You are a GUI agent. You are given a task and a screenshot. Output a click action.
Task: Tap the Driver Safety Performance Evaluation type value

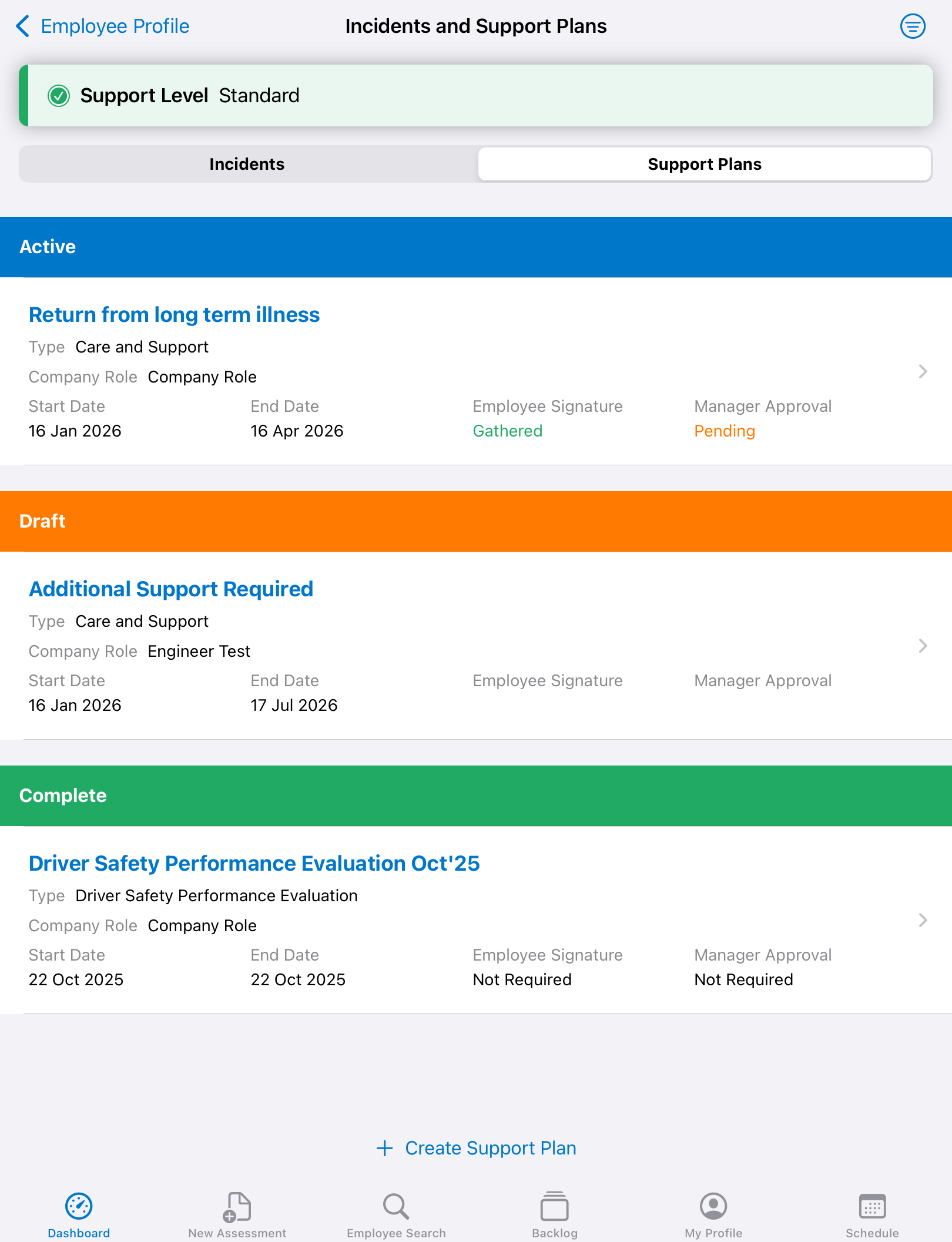click(217, 895)
